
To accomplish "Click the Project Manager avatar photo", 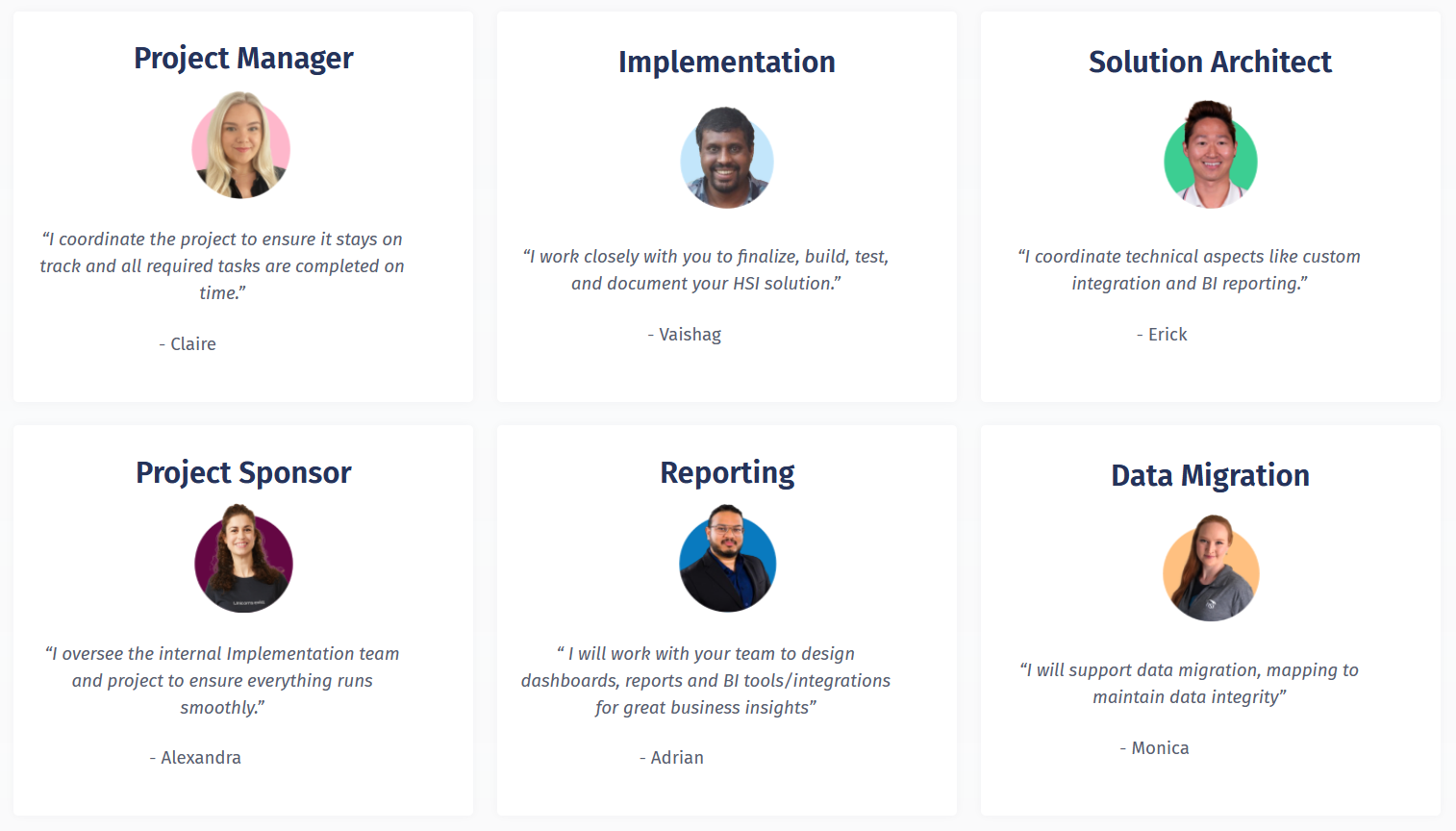I will point(241,146).
